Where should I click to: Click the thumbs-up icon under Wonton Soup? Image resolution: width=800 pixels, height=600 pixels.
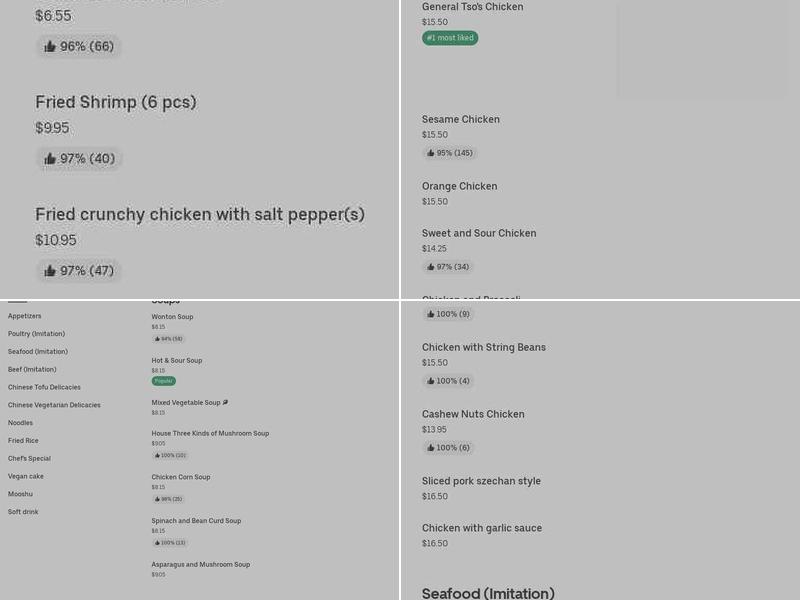coord(157,339)
